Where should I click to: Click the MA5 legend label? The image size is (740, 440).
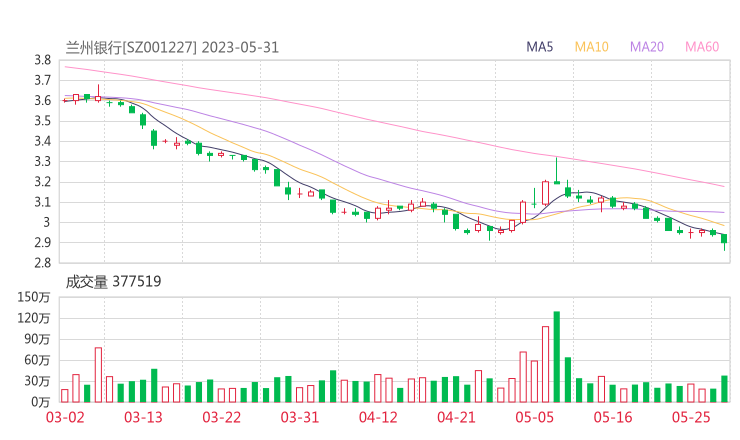pyautogui.click(x=539, y=47)
